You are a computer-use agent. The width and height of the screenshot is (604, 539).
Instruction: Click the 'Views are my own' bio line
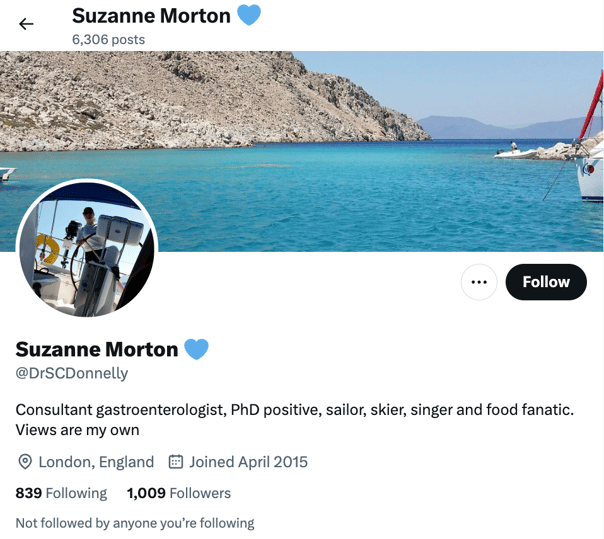77,430
